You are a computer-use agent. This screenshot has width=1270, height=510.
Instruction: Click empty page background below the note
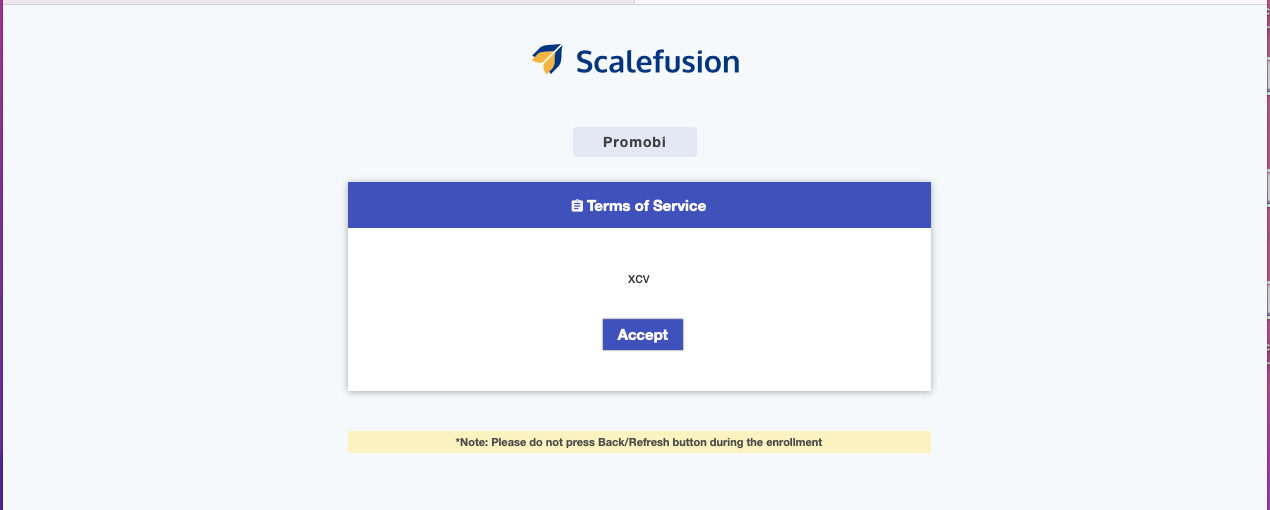[639, 483]
